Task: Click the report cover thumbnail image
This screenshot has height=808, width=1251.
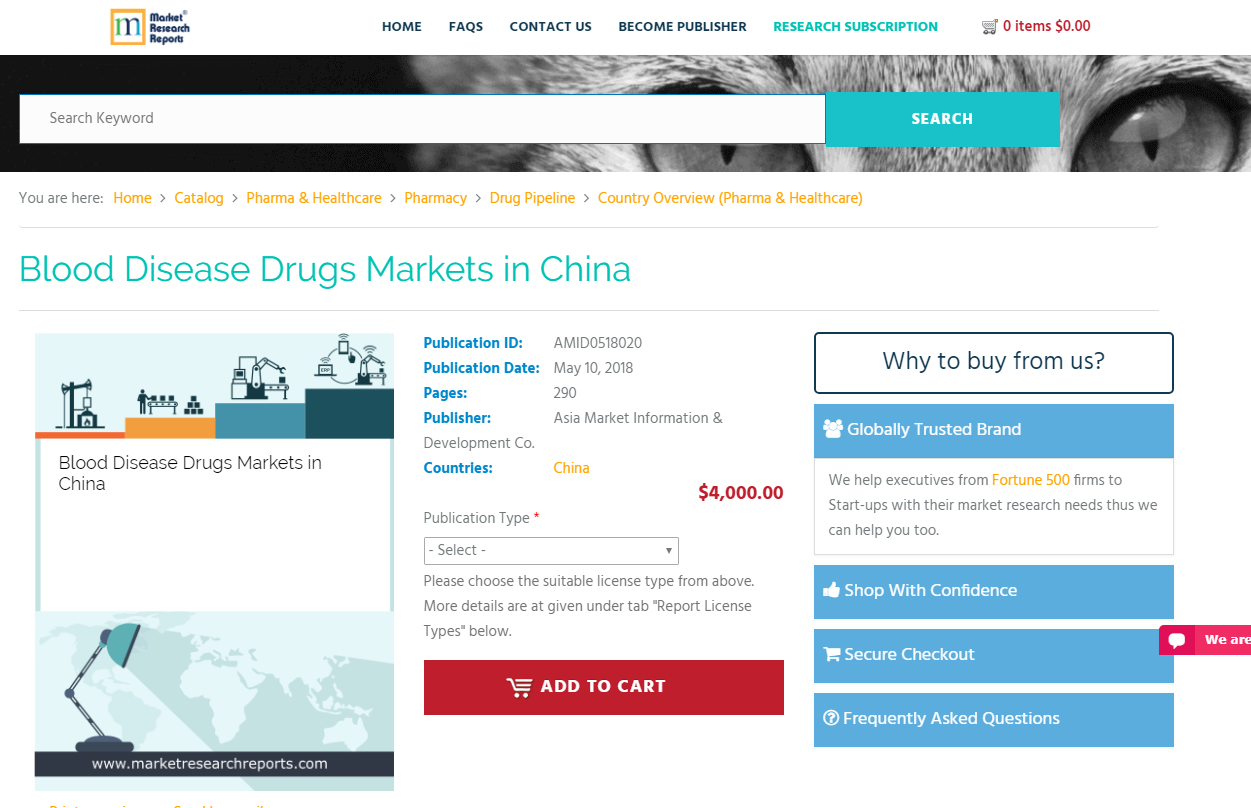Action: 214,562
